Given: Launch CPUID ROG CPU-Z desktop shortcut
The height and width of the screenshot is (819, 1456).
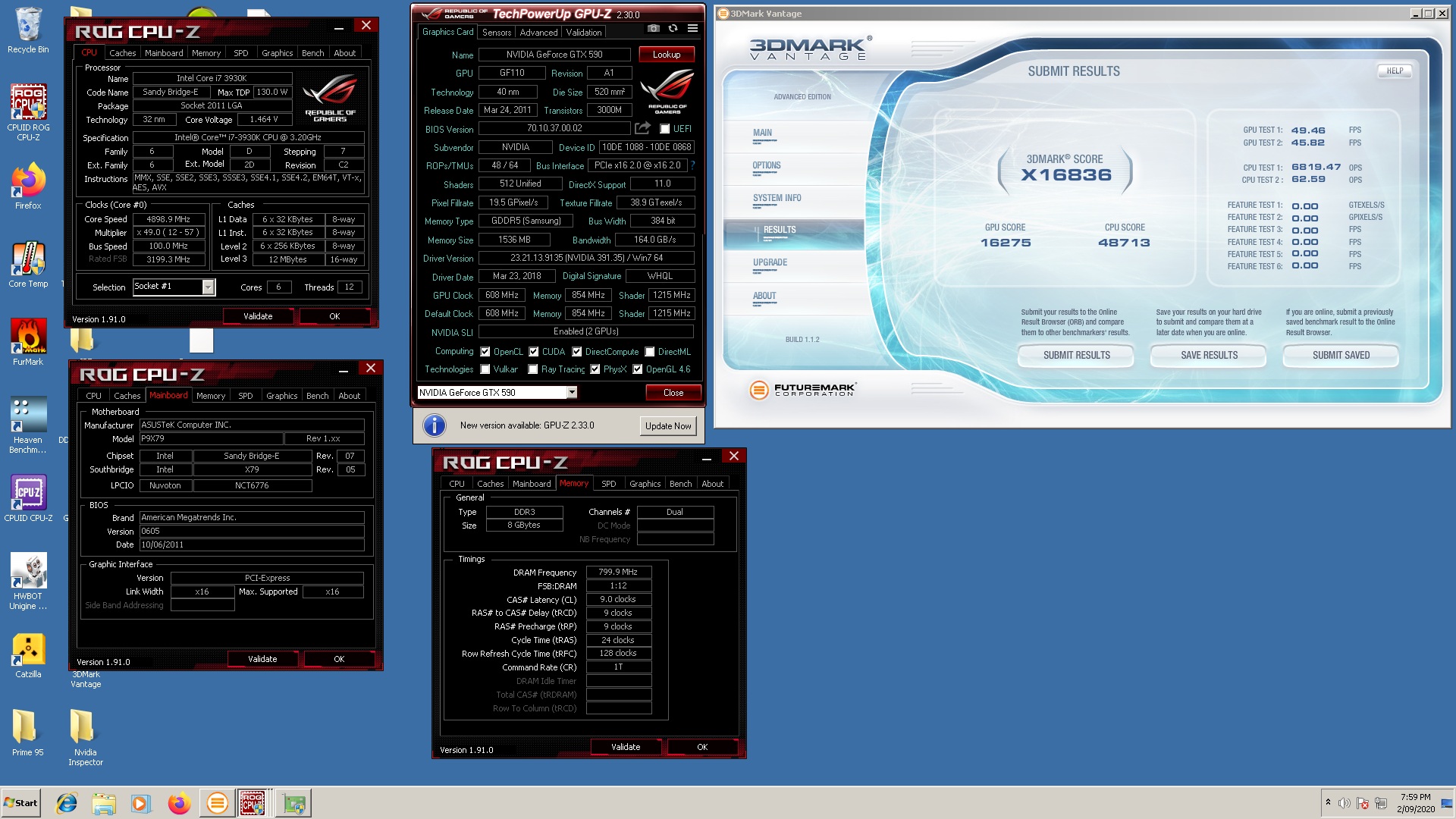Looking at the screenshot, I should tap(28, 112).
